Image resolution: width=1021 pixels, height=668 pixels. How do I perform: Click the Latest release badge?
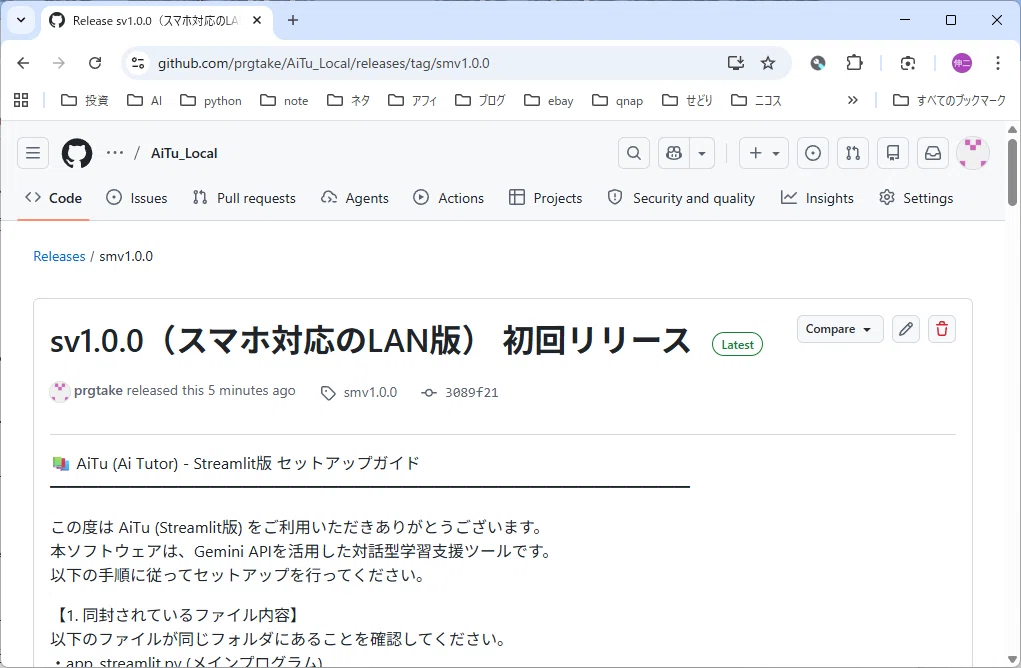[x=737, y=344]
